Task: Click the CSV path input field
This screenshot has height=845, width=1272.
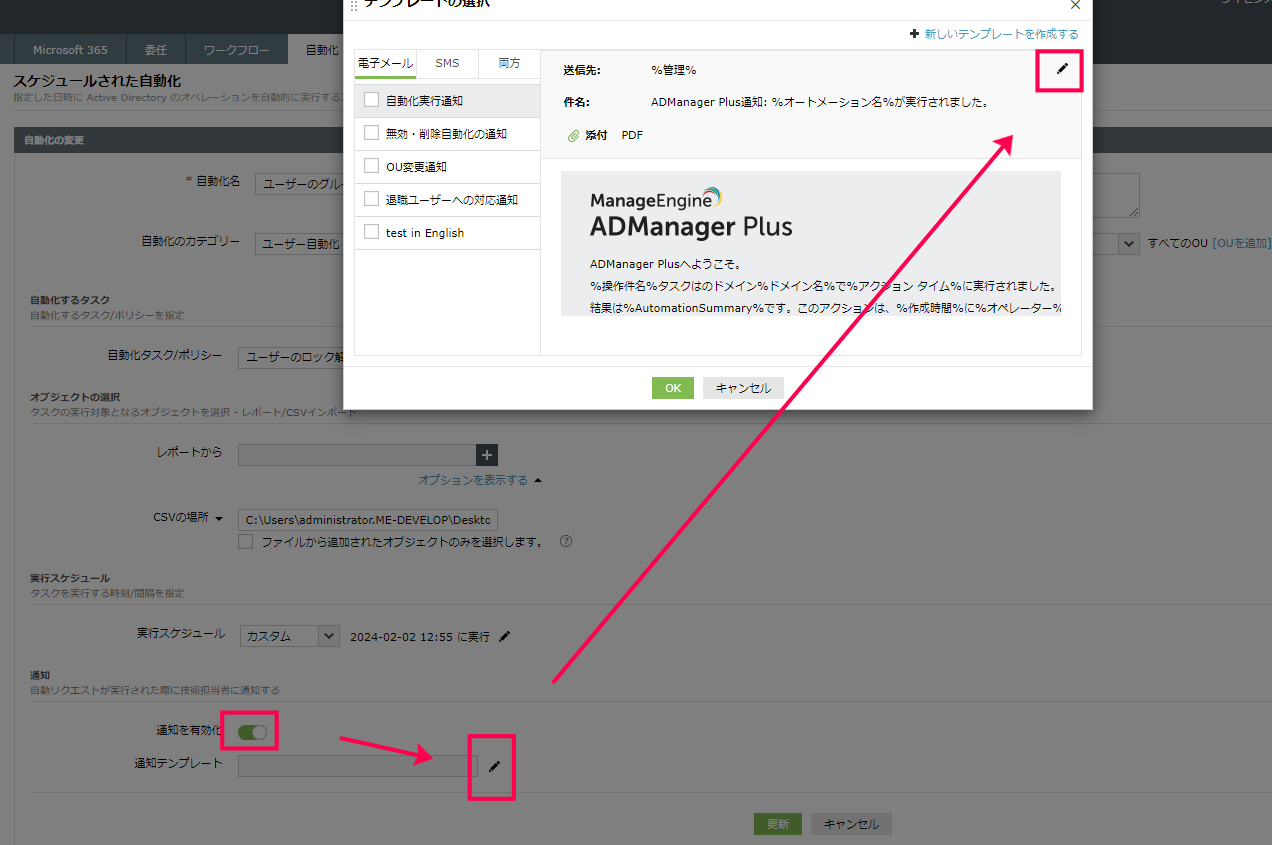Action: point(368,520)
